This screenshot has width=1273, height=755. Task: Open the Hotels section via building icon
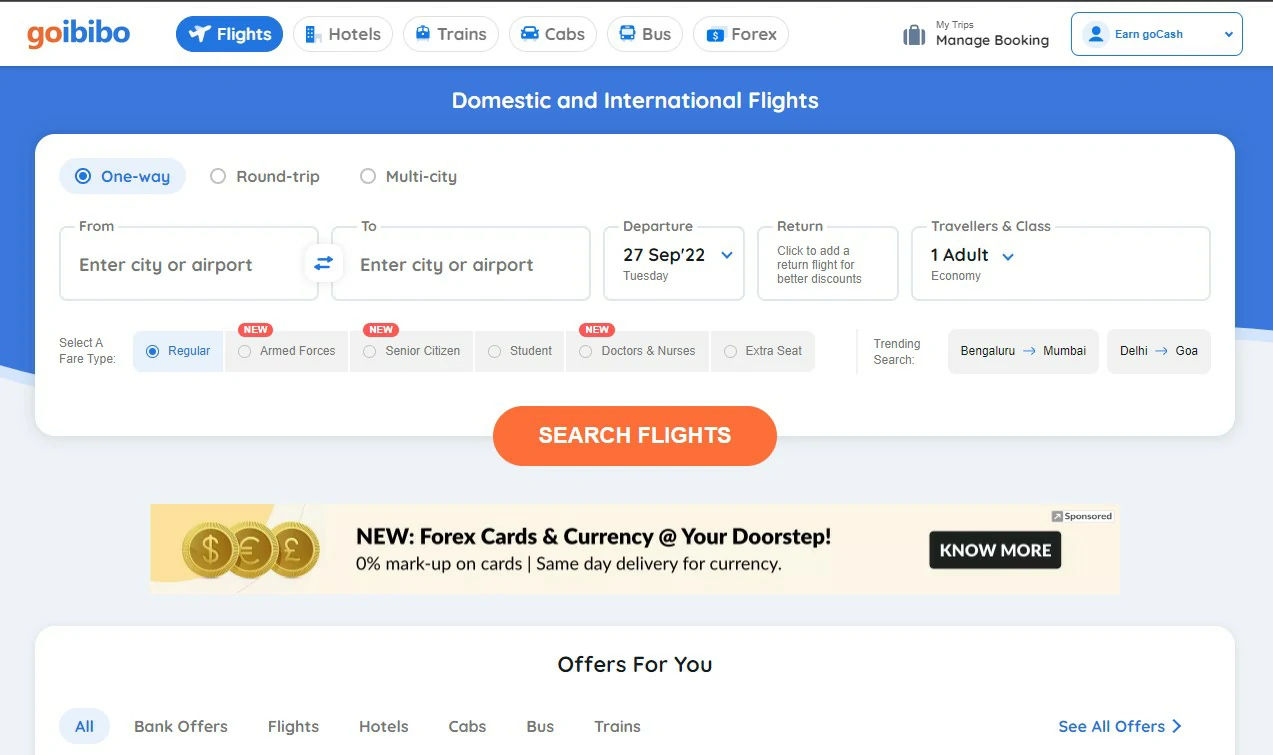[313, 33]
